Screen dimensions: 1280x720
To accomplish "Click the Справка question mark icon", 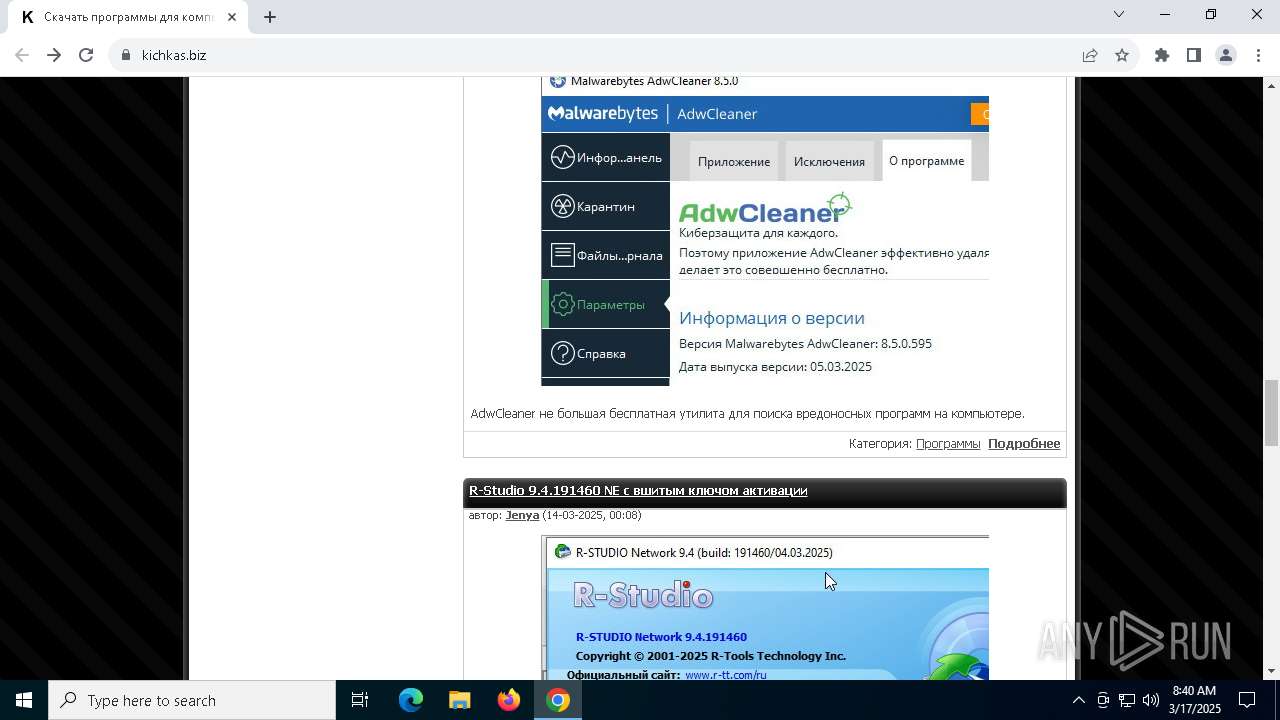I will click(562, 353).
